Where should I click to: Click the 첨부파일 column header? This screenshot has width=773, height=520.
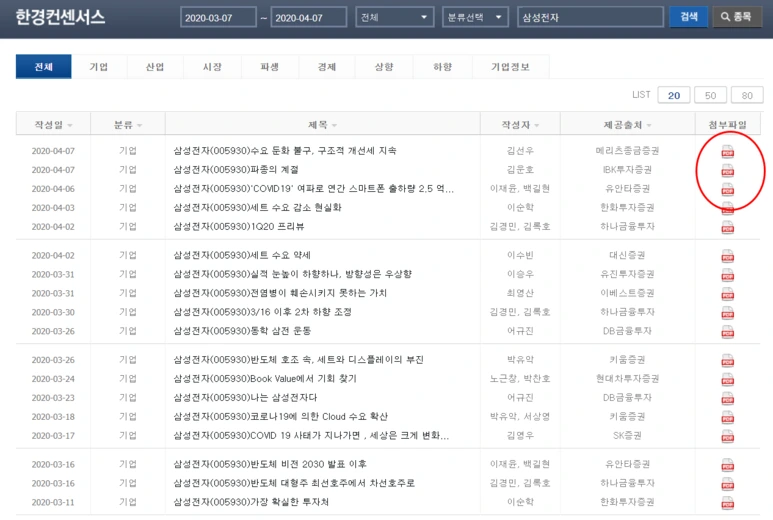click(727, 125)
